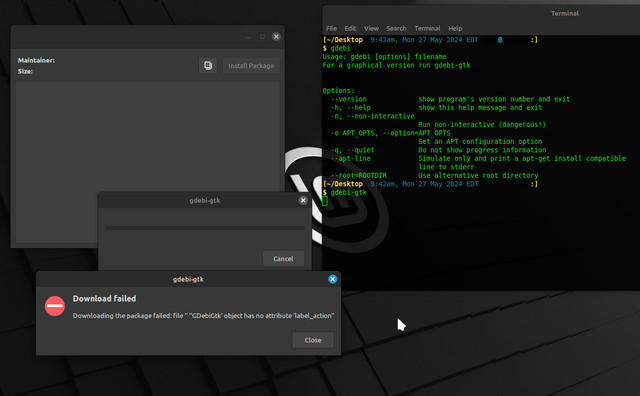Click the red error icon
640x396 pixels.
pos(55,306)
